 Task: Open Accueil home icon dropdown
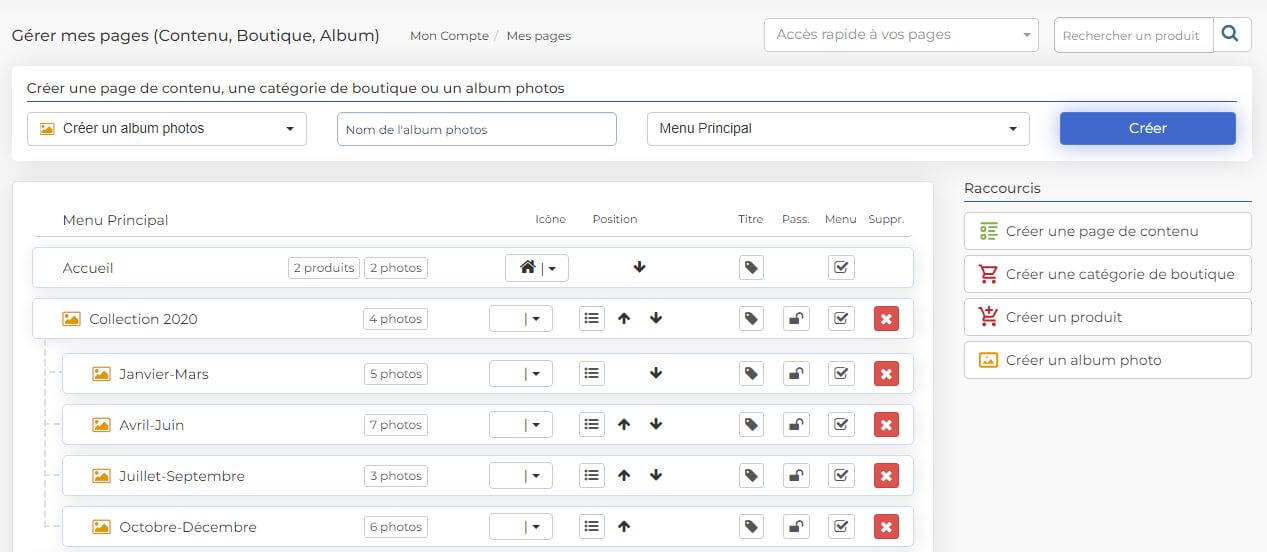point(537,268)
